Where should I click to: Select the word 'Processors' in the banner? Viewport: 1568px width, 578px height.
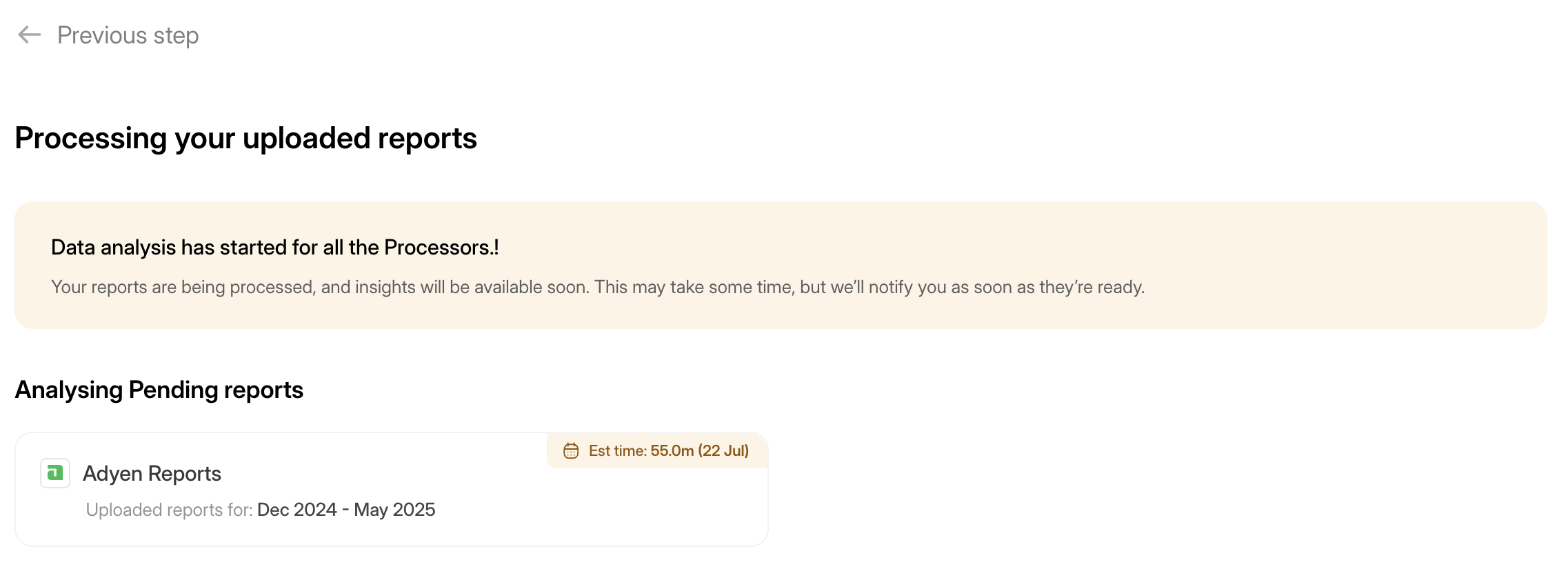pos(436,247)
